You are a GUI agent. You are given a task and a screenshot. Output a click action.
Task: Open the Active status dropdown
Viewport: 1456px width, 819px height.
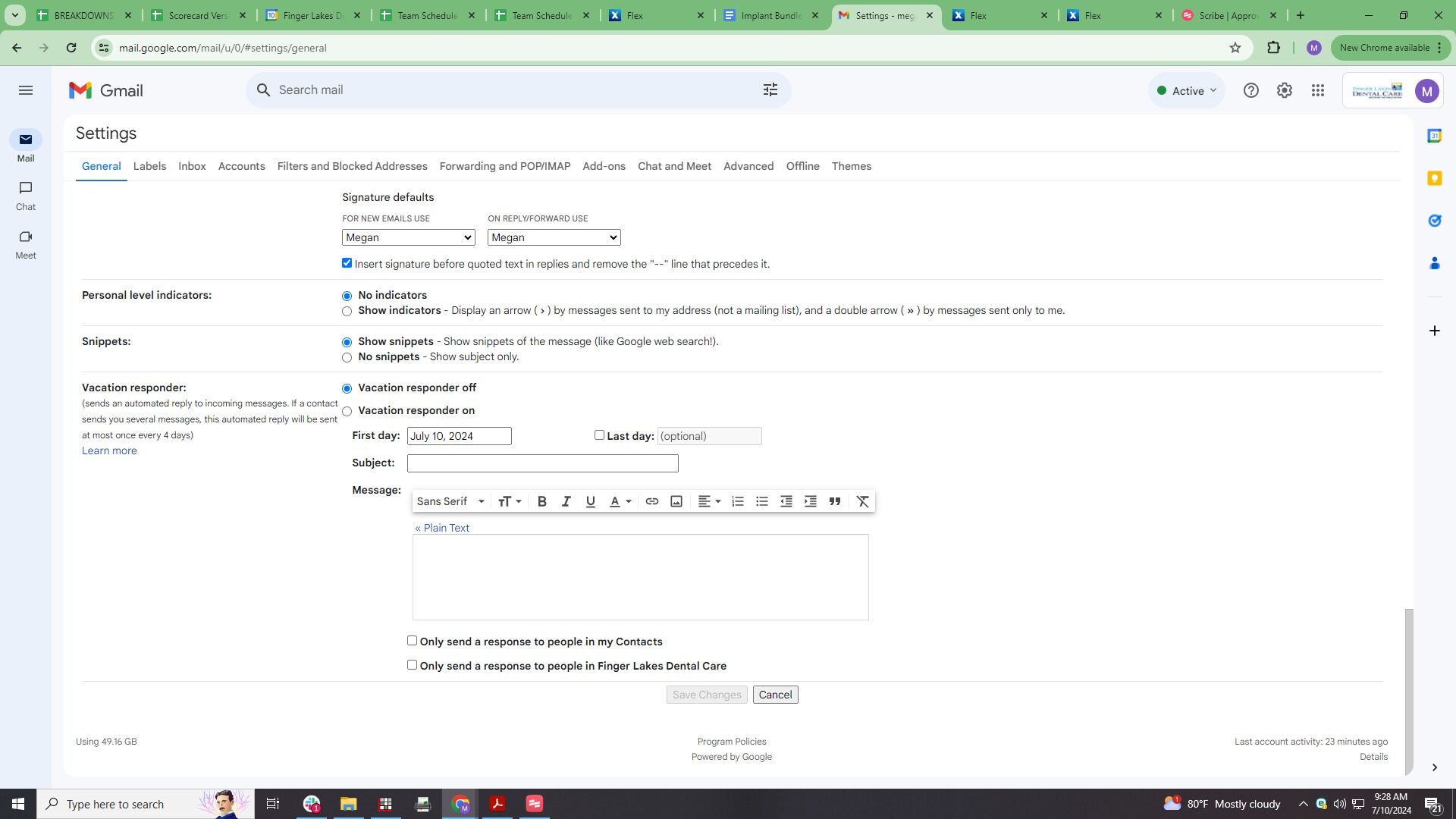point(1187,91)
